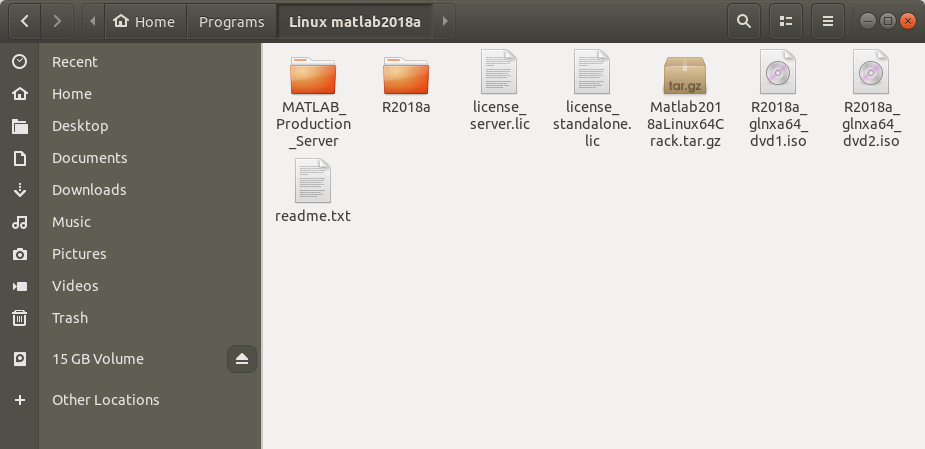925x449 pixels.
Task: Open Other Locations in the sidebar
Action: point(106,399)
